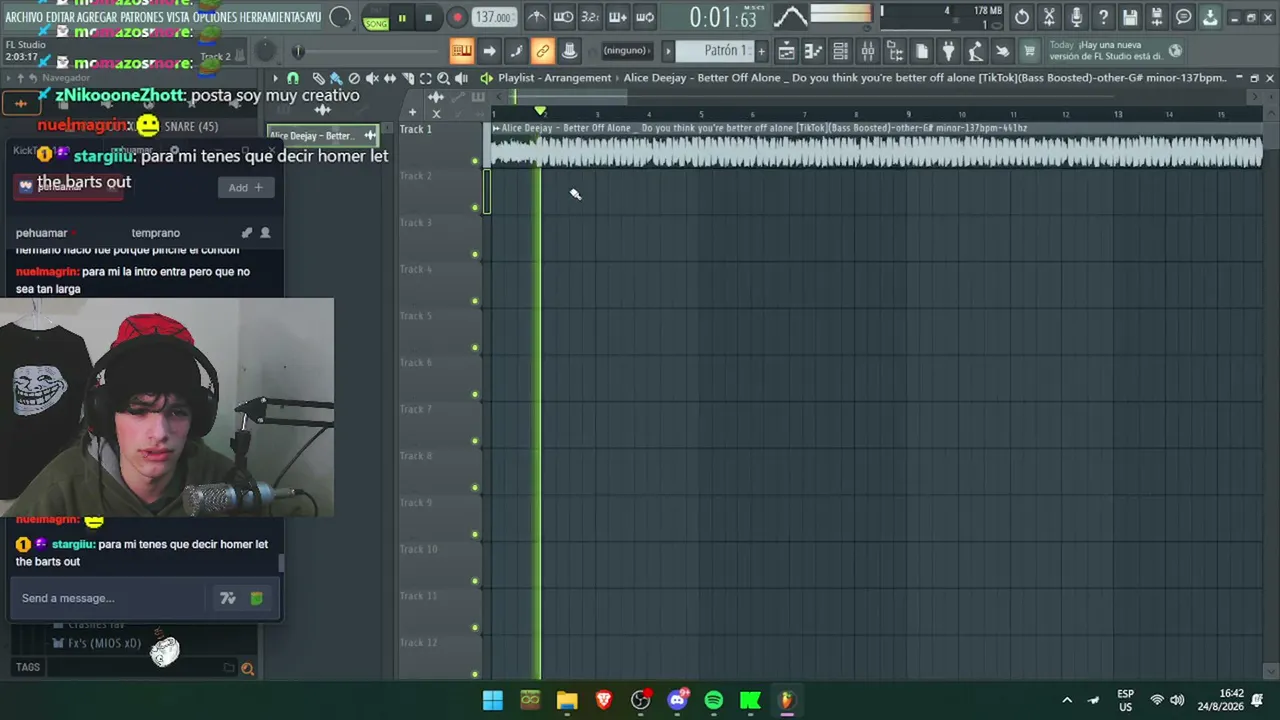The width and height of the screenshot is (1280, 720).
Task: Open the Piano roll from the top toolbar
Action: [814, 51]
